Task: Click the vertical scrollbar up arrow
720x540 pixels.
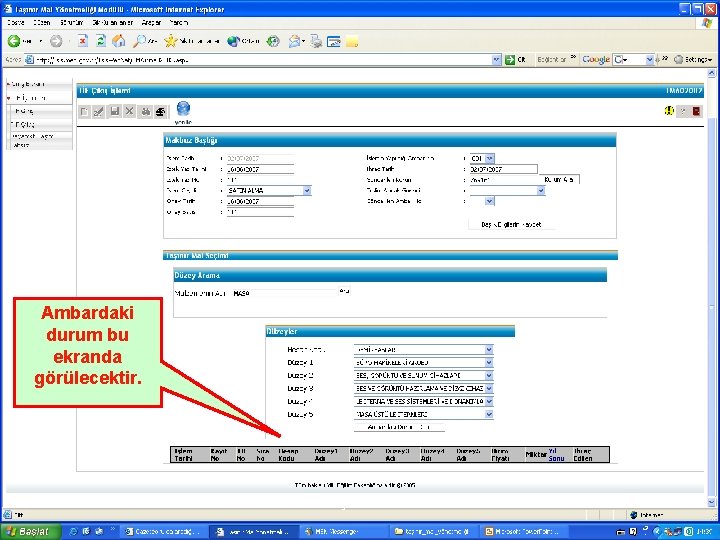Action: pyautogui.click(x=711, y=73)
